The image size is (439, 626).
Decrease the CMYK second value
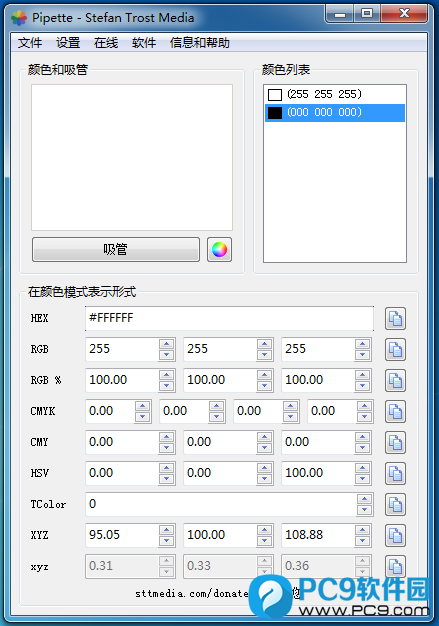click(216, 417)
